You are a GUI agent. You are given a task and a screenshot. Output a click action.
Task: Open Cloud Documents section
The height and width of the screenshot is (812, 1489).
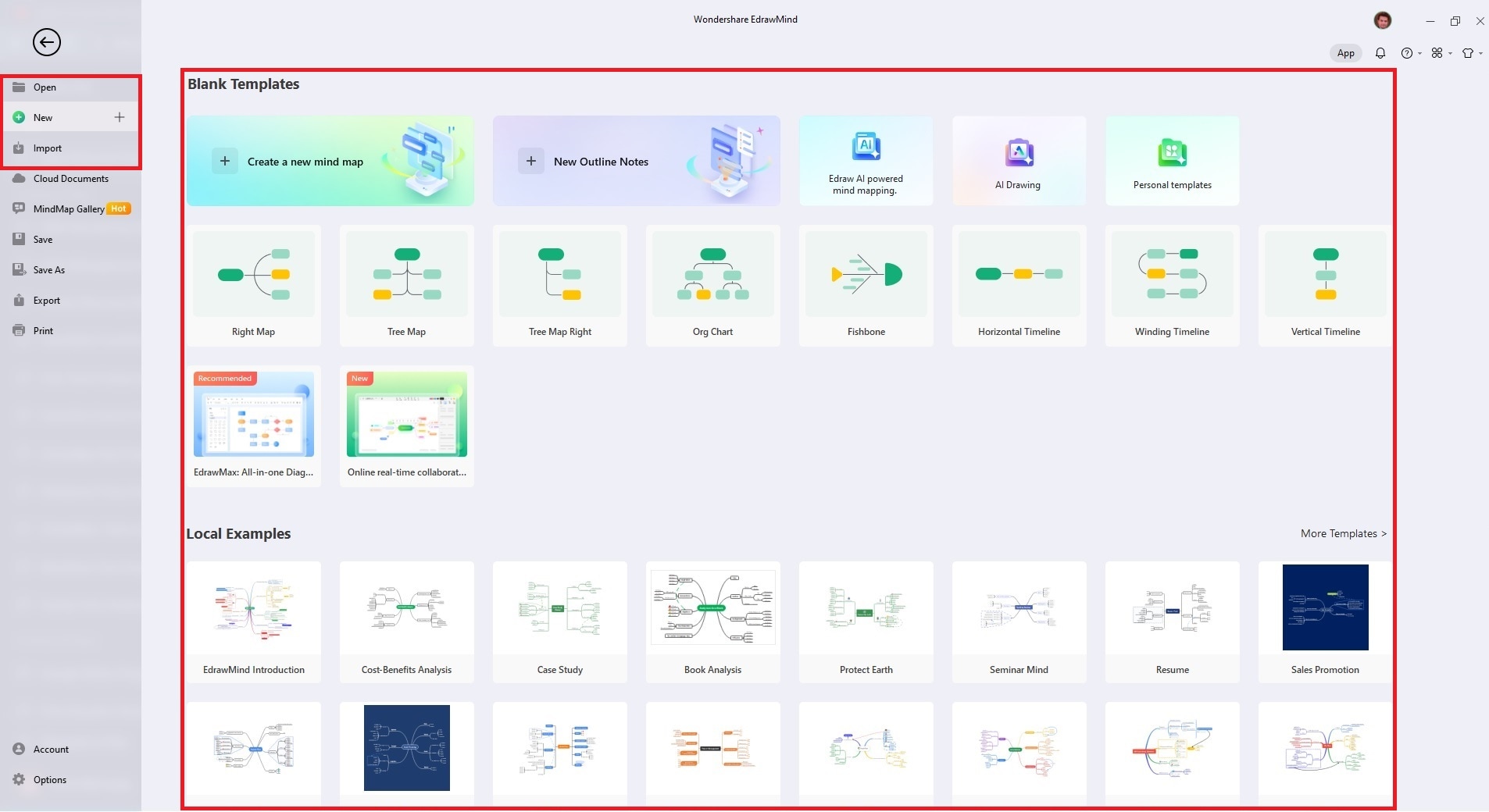pos(71,178)
